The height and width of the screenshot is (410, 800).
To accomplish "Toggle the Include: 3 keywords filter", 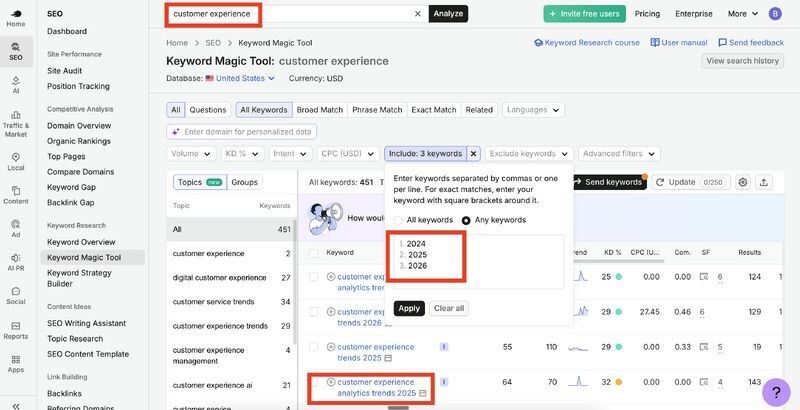I will point(425,153).
